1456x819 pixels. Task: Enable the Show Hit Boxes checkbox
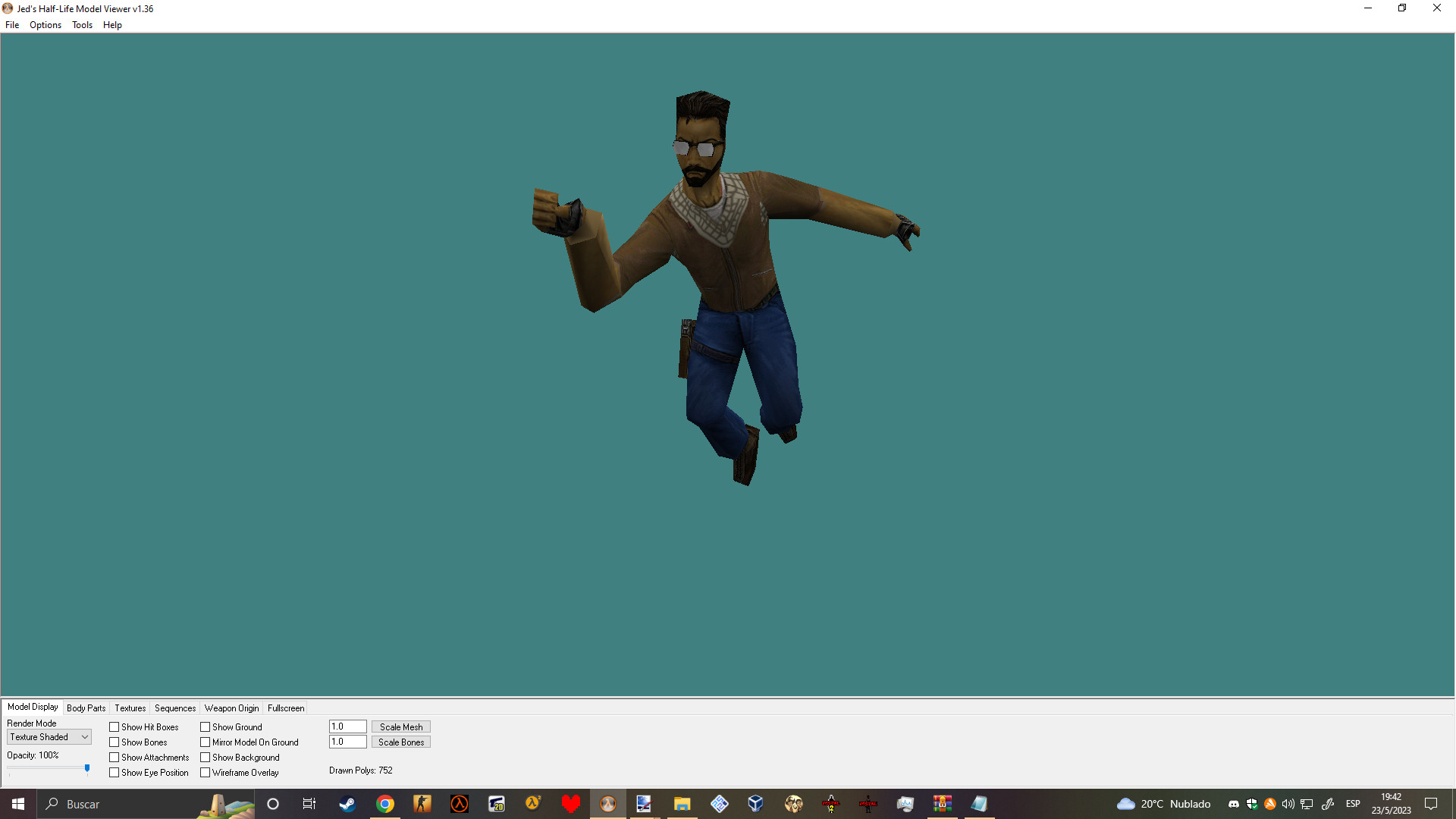pos(115,727)
